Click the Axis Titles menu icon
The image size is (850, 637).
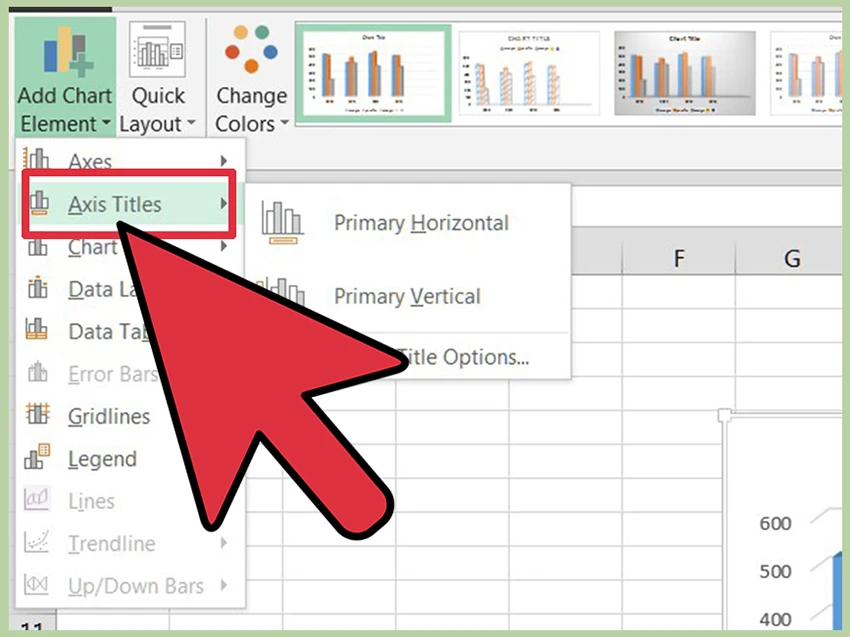click(39, 204)
